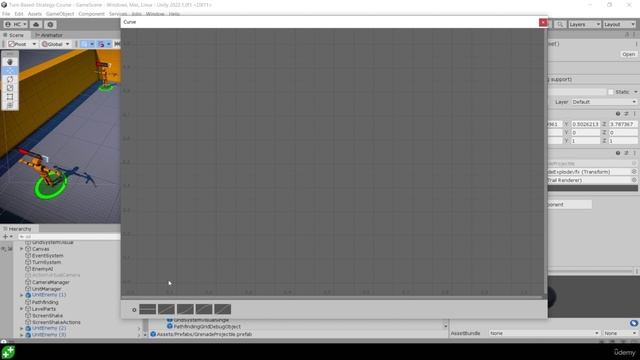Click the Position Y value field
The width and height of the screenshot is (640, 360).
click(585, 124)
